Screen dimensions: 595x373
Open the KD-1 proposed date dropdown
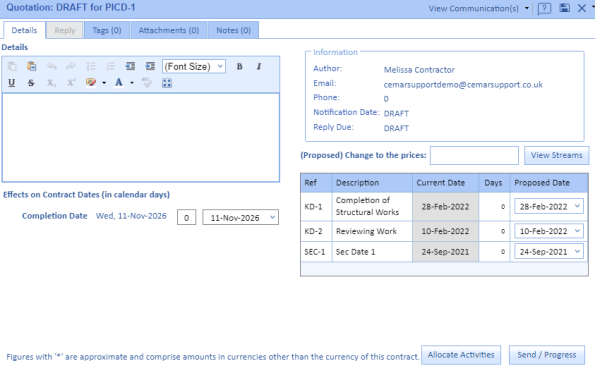(x=549, y=206)
